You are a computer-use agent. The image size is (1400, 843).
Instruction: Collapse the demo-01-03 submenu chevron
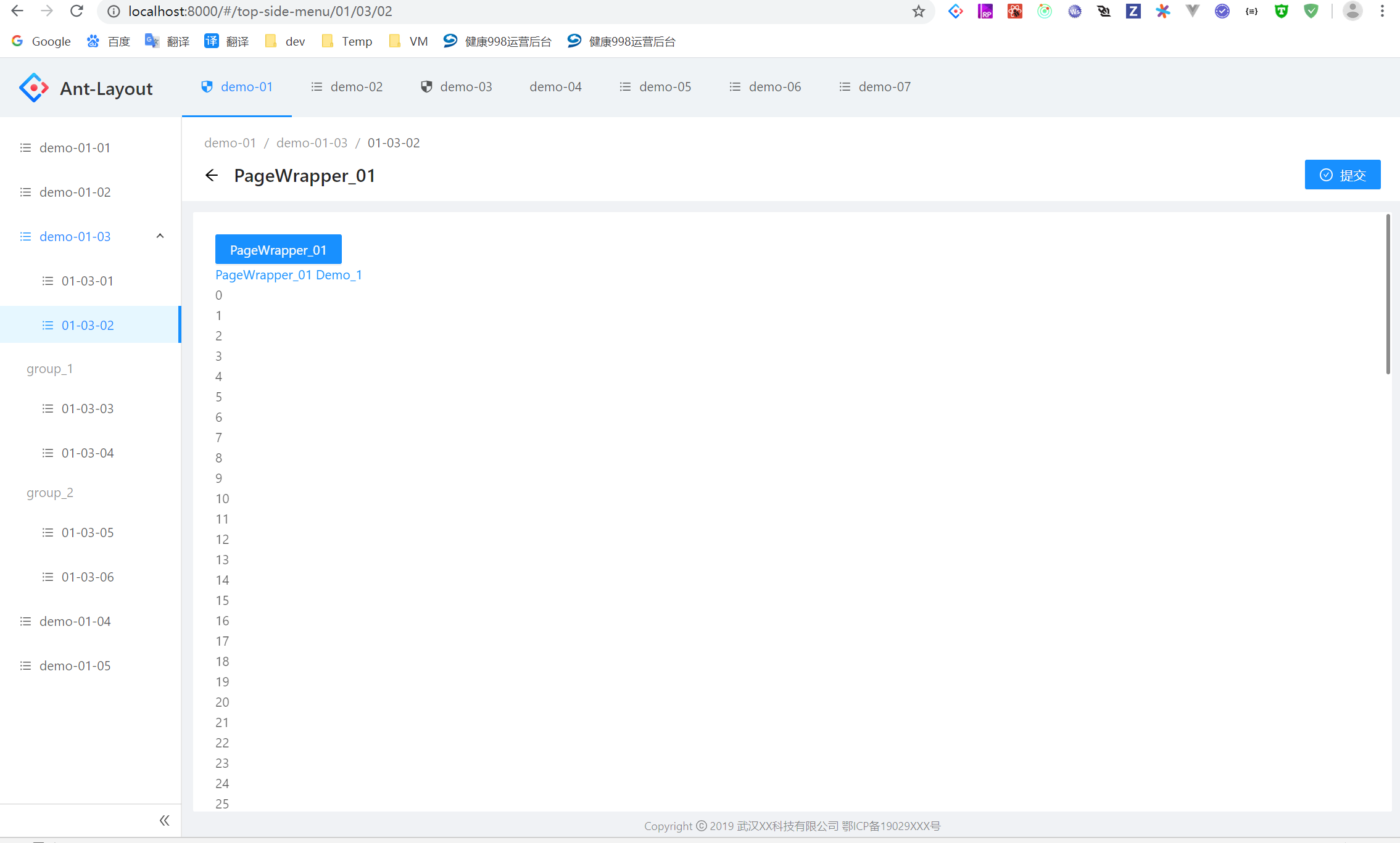160,236
